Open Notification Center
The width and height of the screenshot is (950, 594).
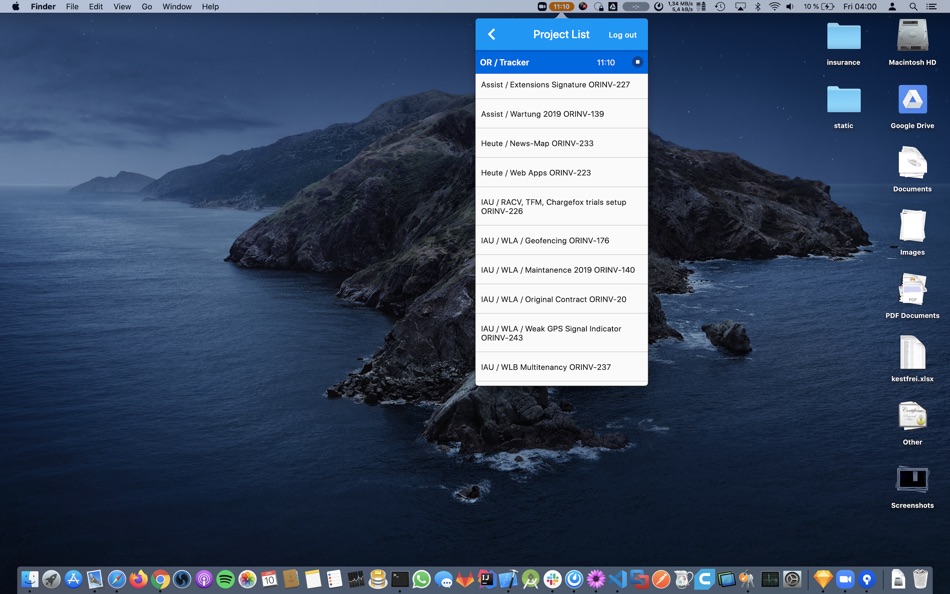(931, 7)
